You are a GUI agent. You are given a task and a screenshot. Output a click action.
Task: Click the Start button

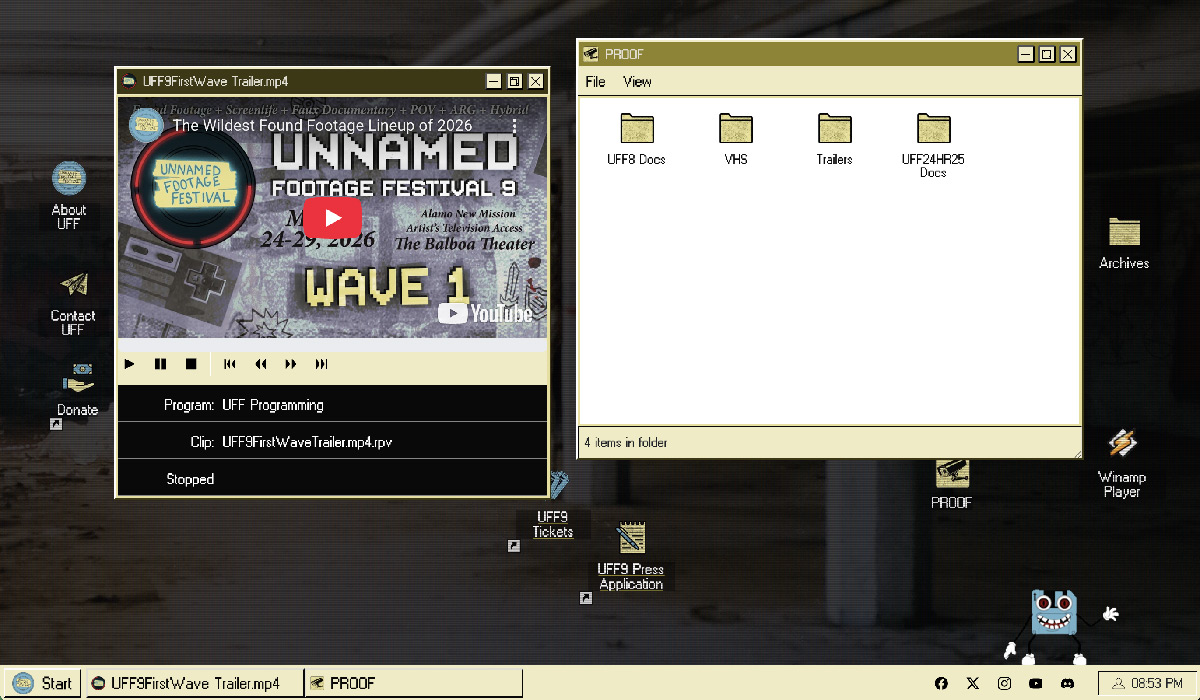coord(43,683)
